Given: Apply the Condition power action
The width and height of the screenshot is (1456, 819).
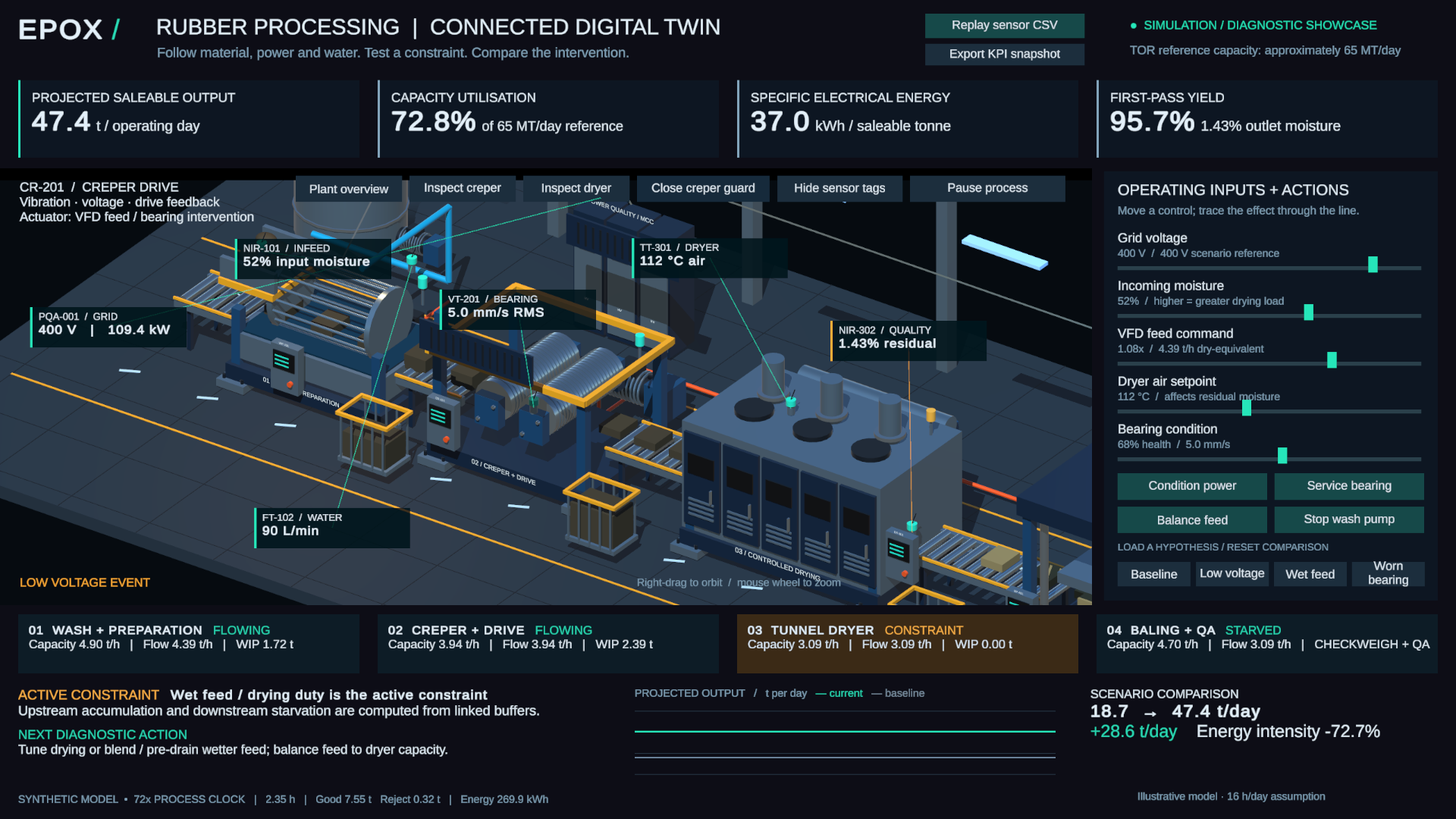Looking at the screenshot, I should click(x=1192, y=486).
